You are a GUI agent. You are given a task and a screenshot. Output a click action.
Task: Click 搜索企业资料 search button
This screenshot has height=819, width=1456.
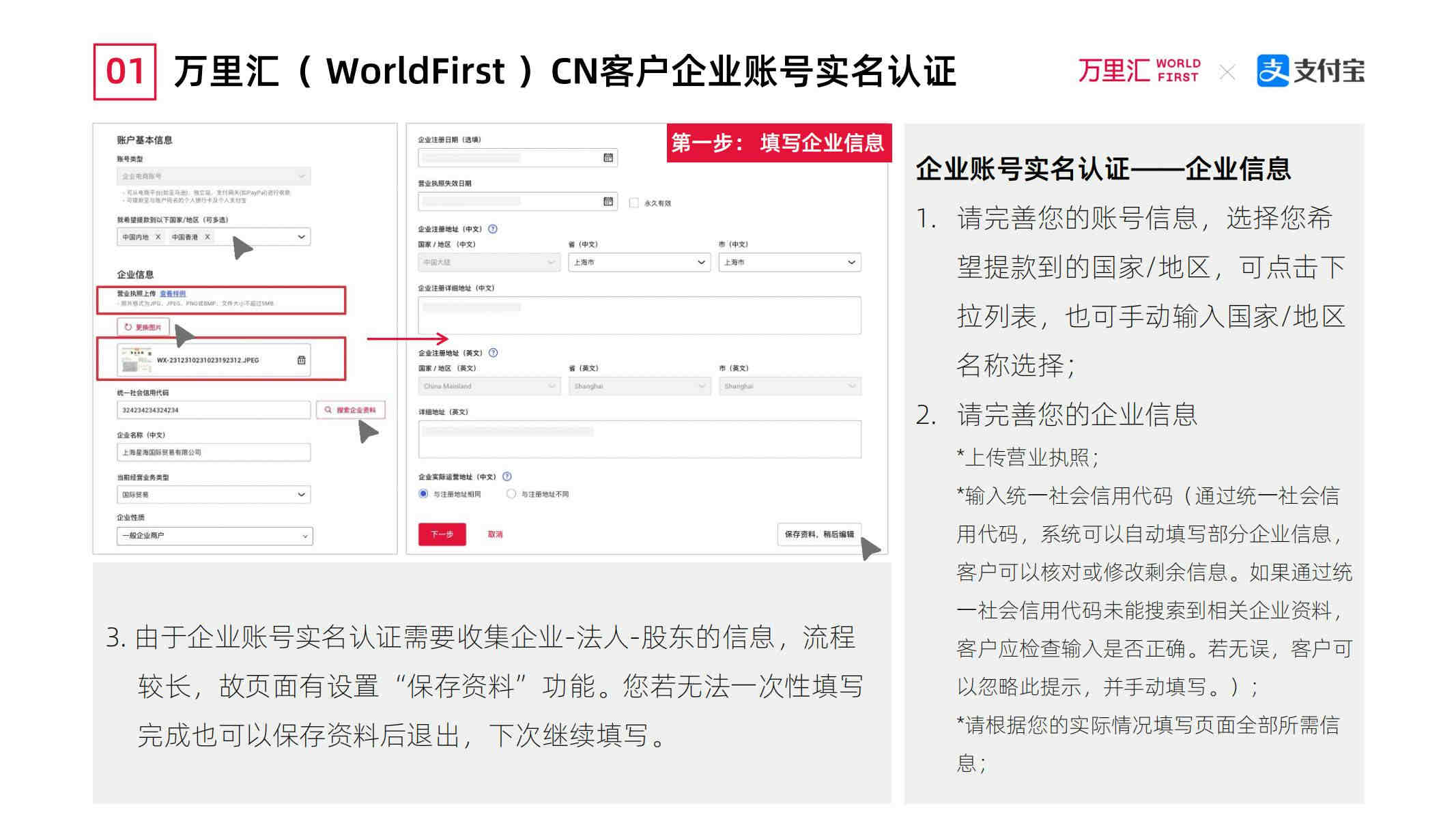pos(350,409)
